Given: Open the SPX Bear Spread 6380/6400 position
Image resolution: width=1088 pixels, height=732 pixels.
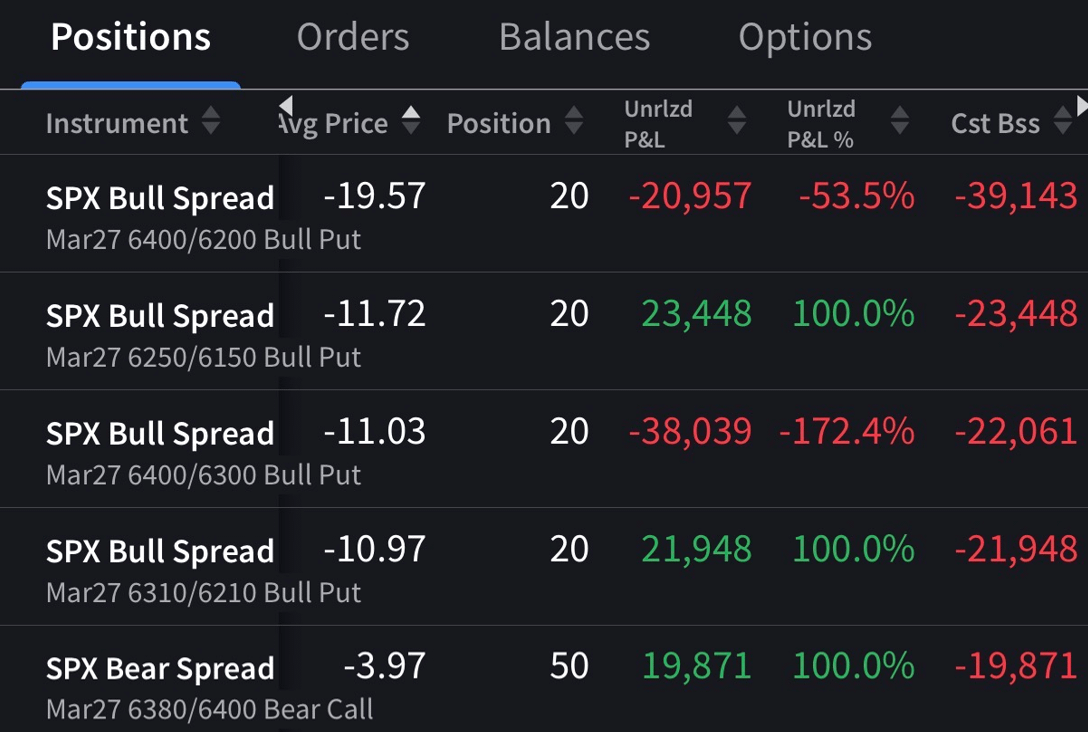Looking at the screenshot, I should [160, 684].
